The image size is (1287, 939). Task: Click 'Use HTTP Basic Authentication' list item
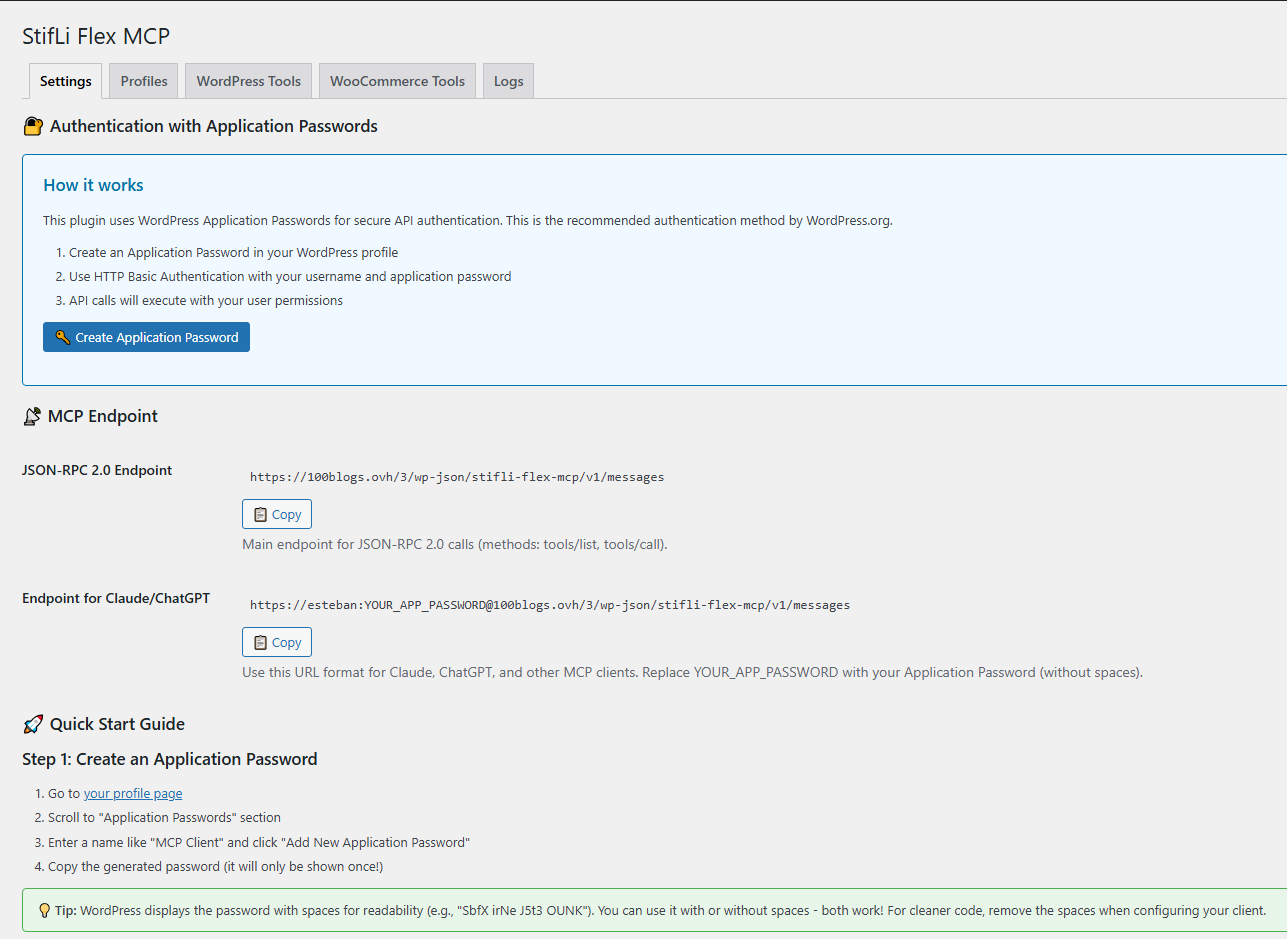pos(290,277)
